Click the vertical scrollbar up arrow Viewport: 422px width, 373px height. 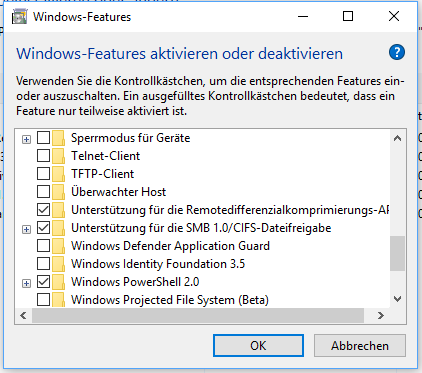coord(397,138)
